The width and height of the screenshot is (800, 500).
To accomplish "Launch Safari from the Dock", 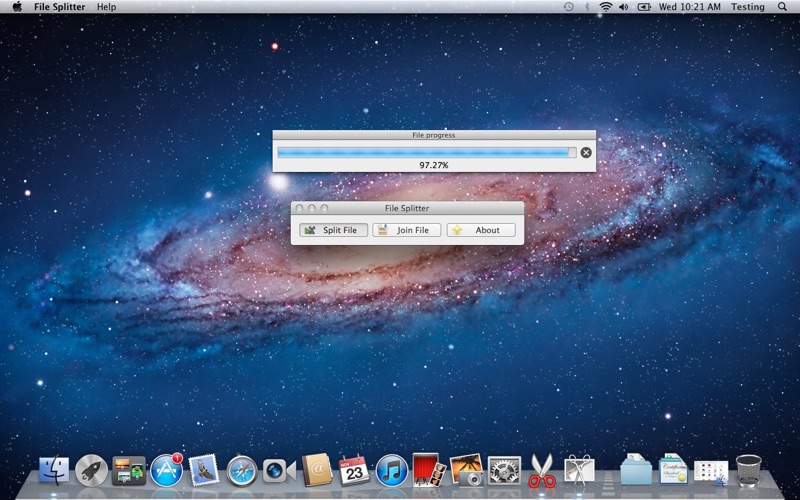I will pos(242,470).
